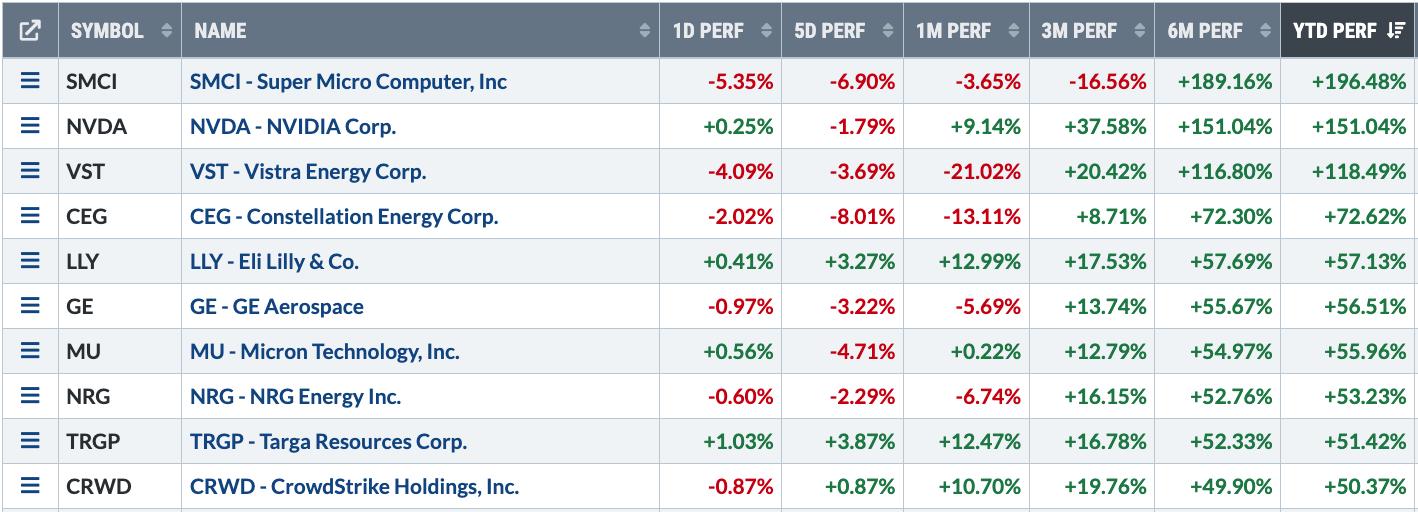Open the row menu icon for TRGP
1418x512 pixels.
click(x=30, y=441)
